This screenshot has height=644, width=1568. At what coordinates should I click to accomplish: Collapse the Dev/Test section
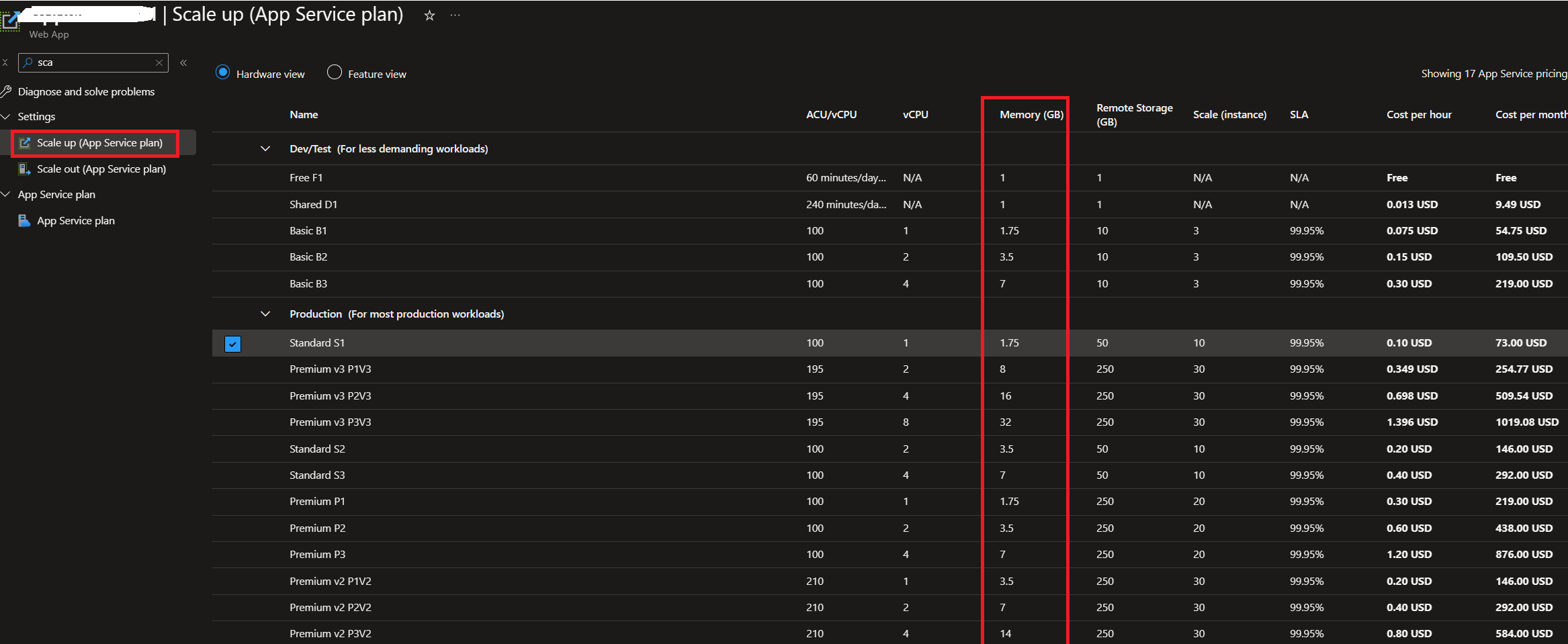pos(265,148)
